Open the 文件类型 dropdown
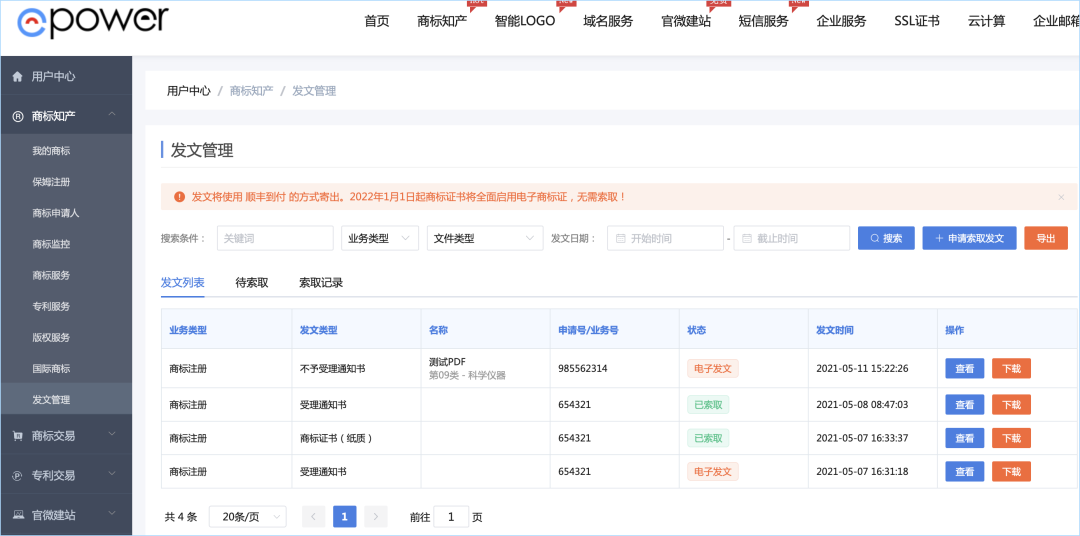The height and width of the screenshot is (536, 1080). pos(485,238)
